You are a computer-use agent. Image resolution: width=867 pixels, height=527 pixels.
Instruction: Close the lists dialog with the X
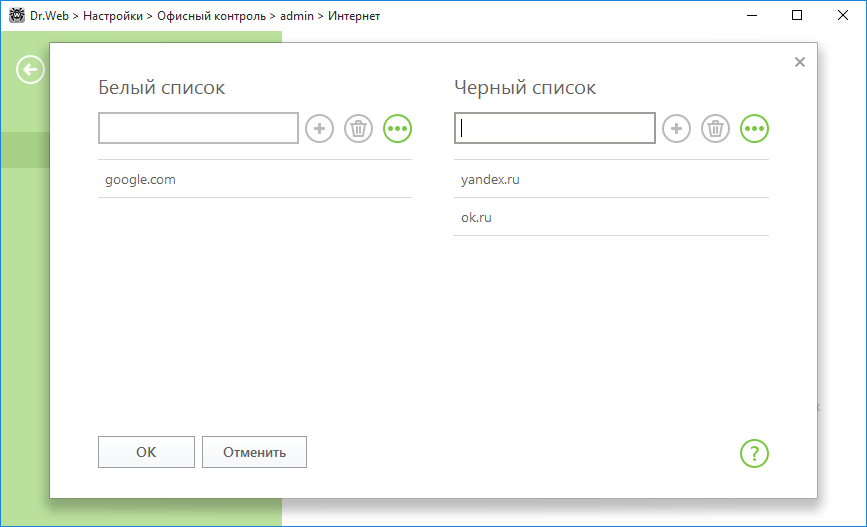tap(800, 62)
